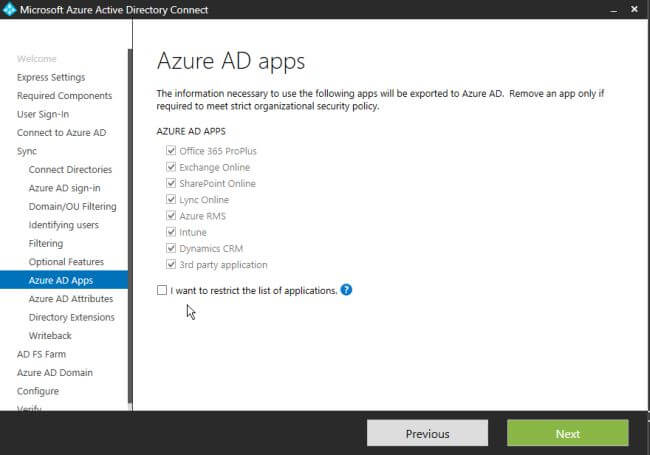Open the Azure AD Domain step
Viewport: 650px width, 455px height.
55,373
